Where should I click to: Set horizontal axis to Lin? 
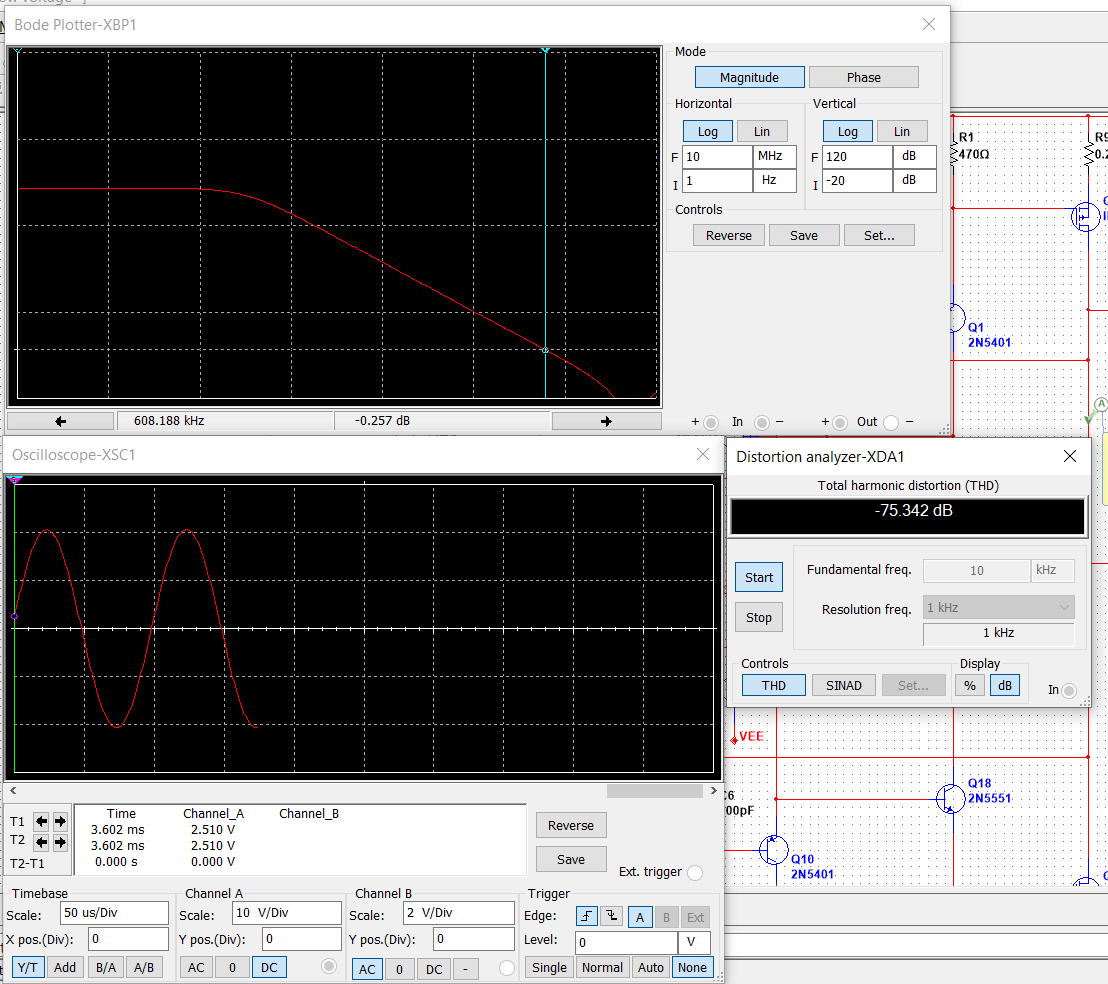762,131
